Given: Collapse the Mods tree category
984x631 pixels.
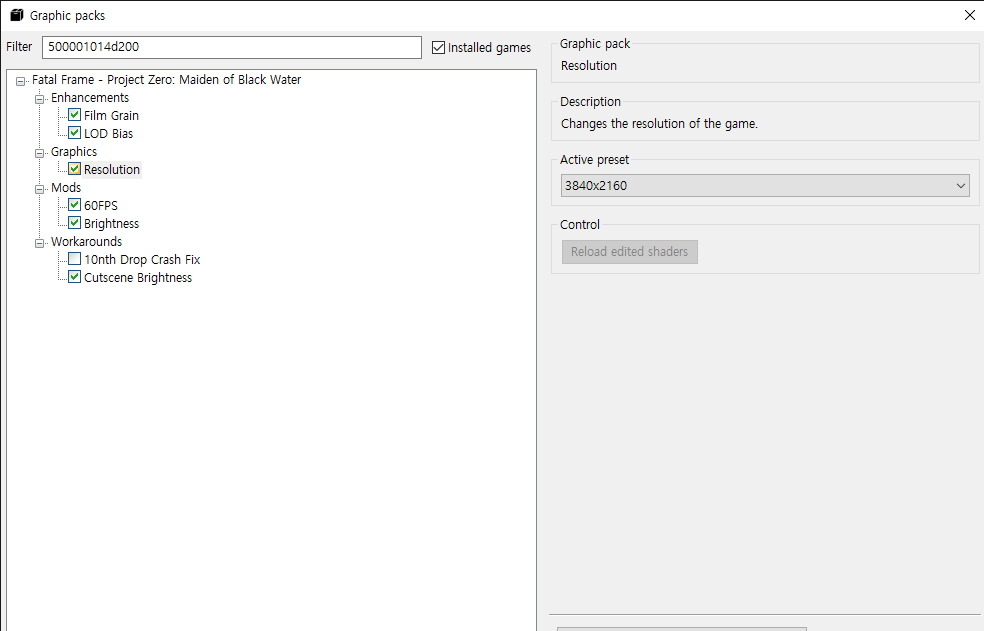Looking at the screenshot, I should (40, 189).
